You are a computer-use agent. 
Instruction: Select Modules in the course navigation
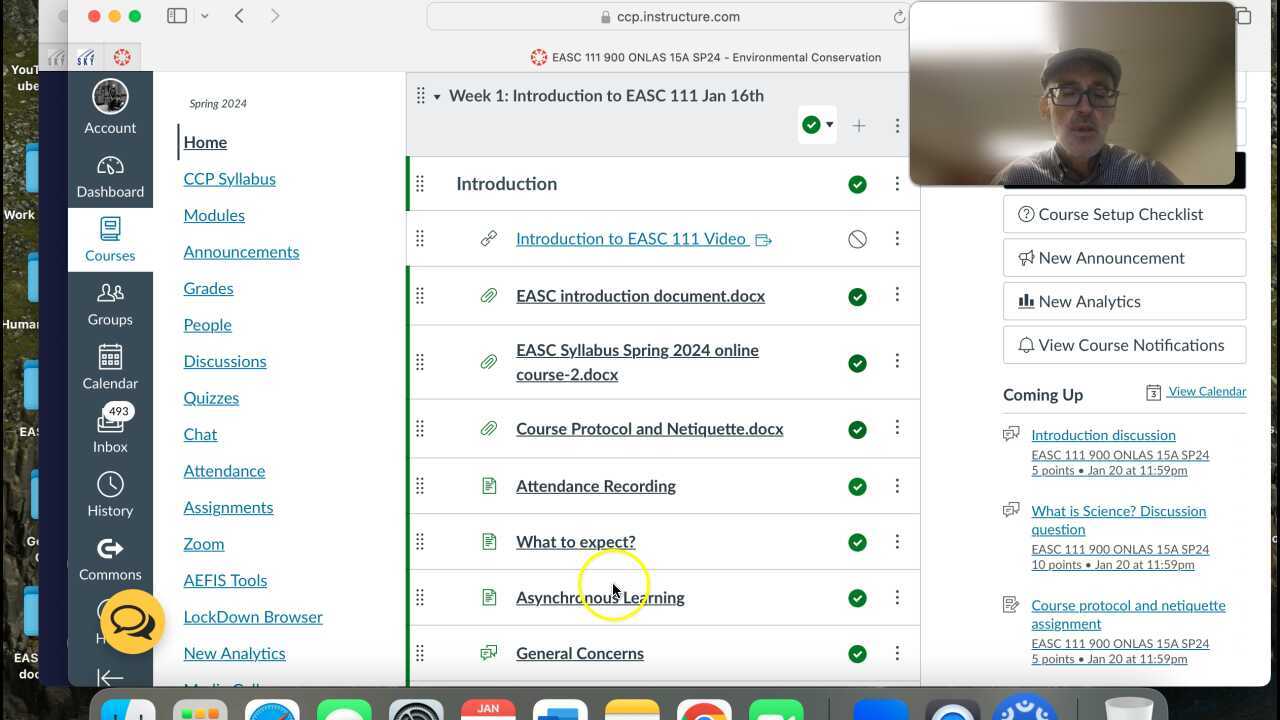[x=214, y=215]
